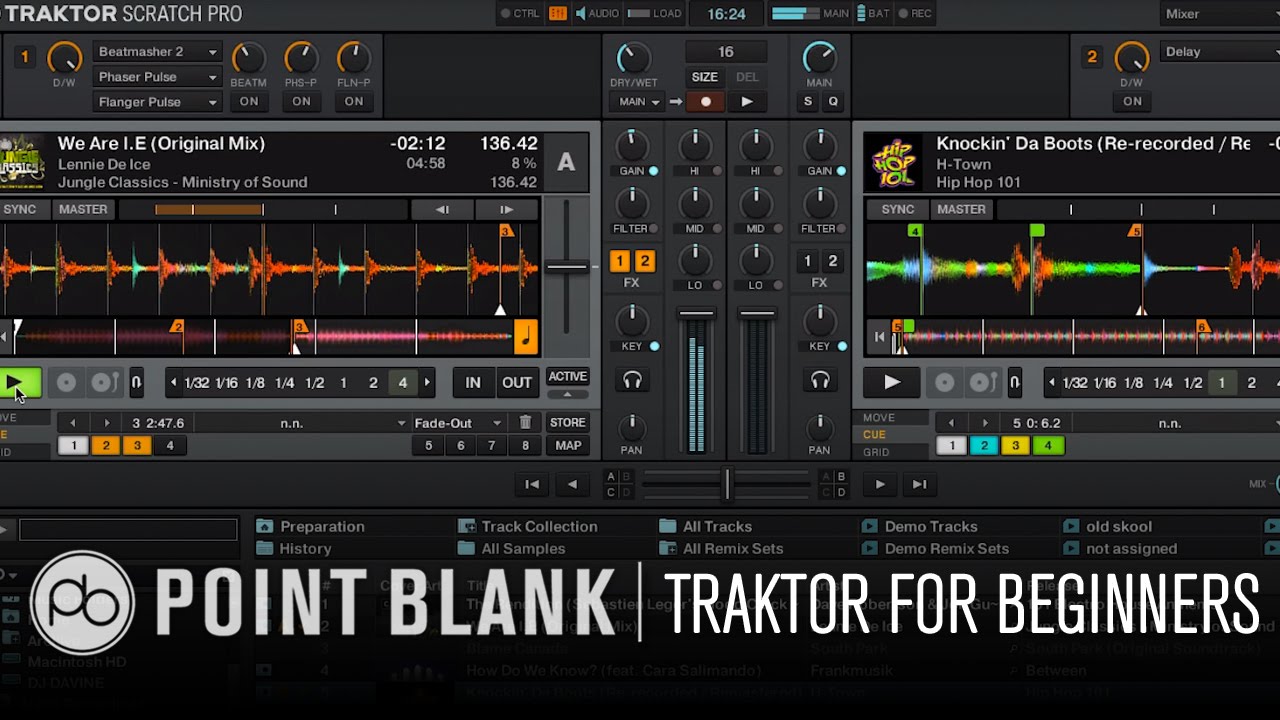Image resolution: width=1280 pixels, height=720 pixels.
Task: Toggle ACTIVE loop button
Action: 567,377
